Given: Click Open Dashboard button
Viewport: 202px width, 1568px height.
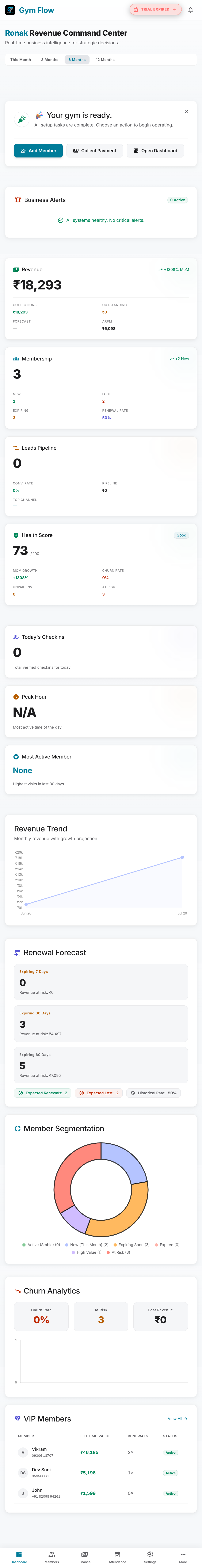Looking at the screenshot, I should click(155, 150).
